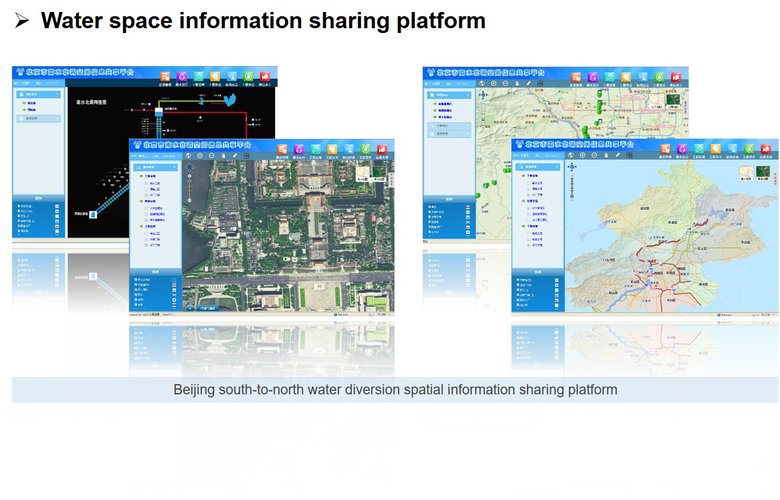Switch to the satellite basemap thumbnail in the district window
Image resolution: width=780 pixels, height=500 pixels.
pos(763,173)
